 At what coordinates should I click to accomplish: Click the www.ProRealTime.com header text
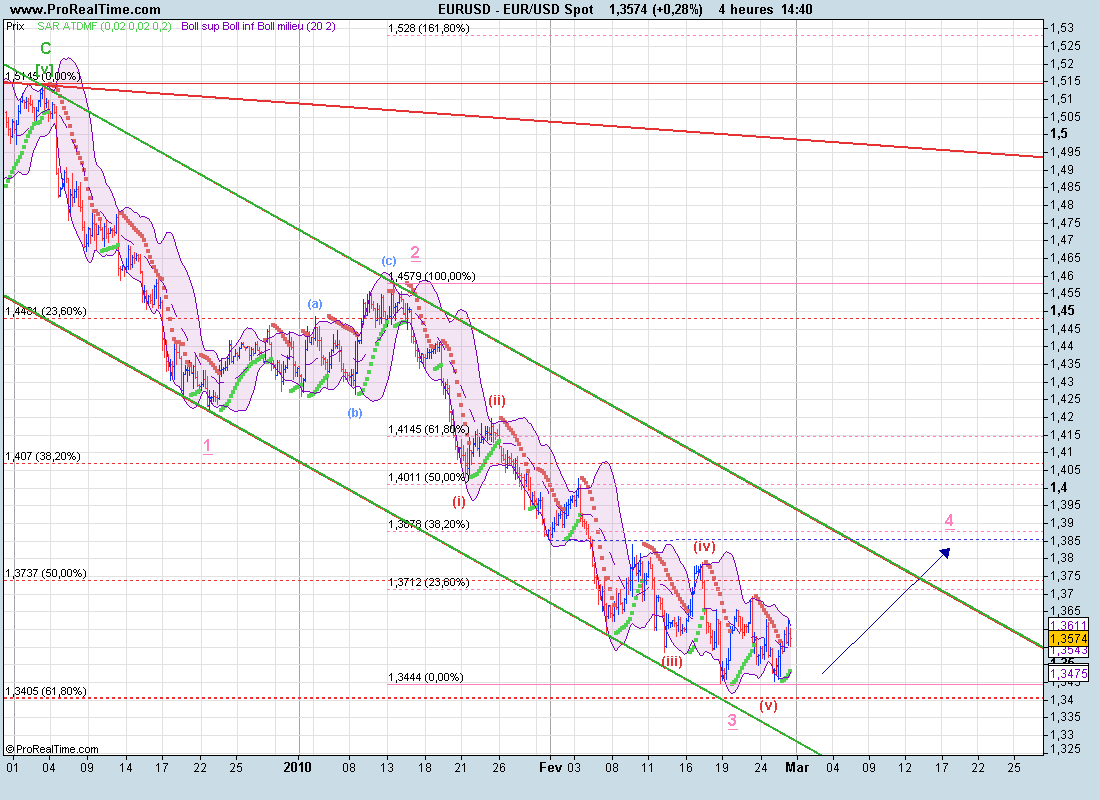[x=86, y=10]
